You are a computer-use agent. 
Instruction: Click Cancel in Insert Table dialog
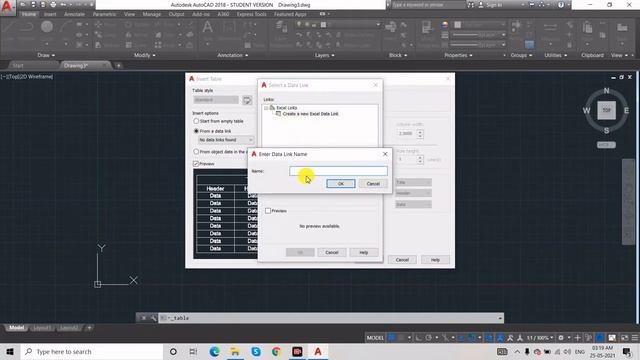(x=402, y=260)
